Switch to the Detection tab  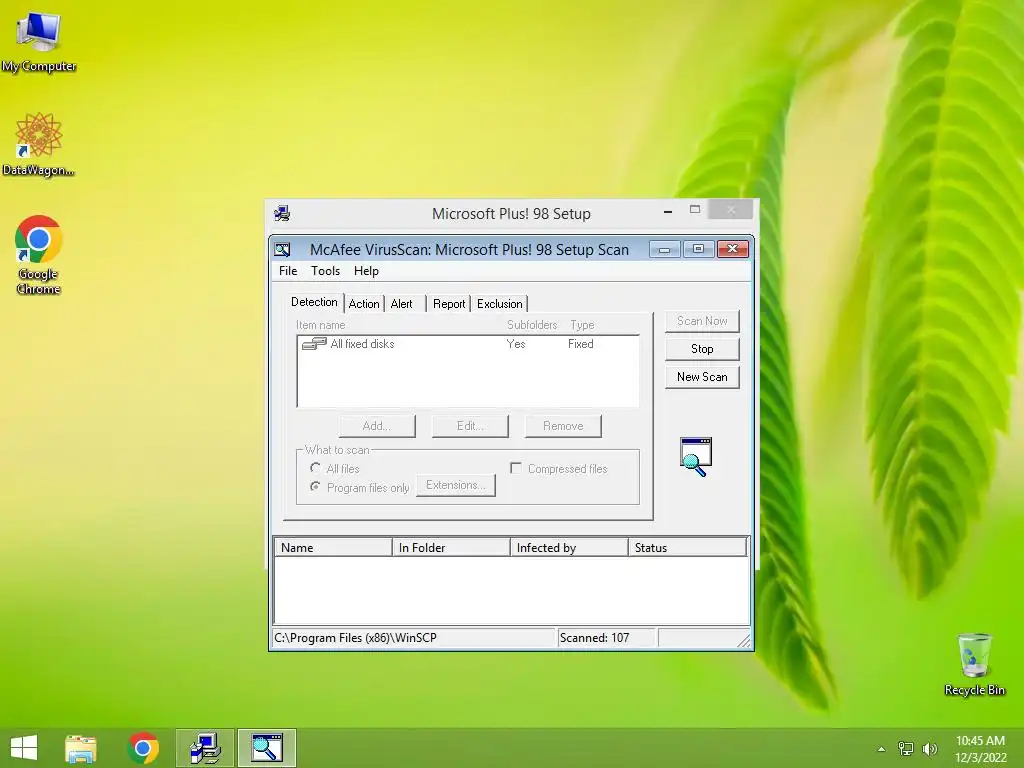(314, 302)
